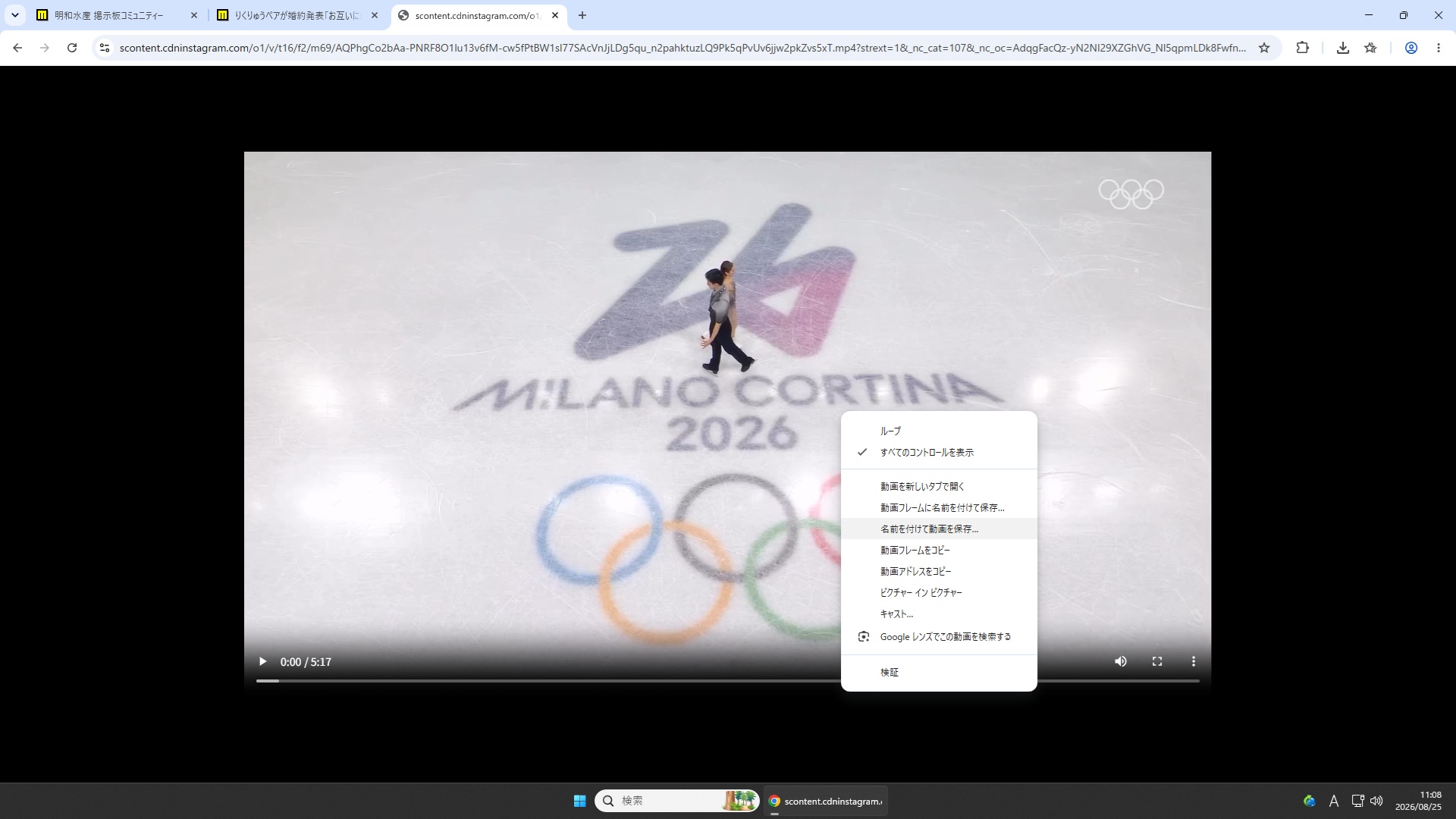
Task: Open the network status tray icon
Action: point(1357,801)
